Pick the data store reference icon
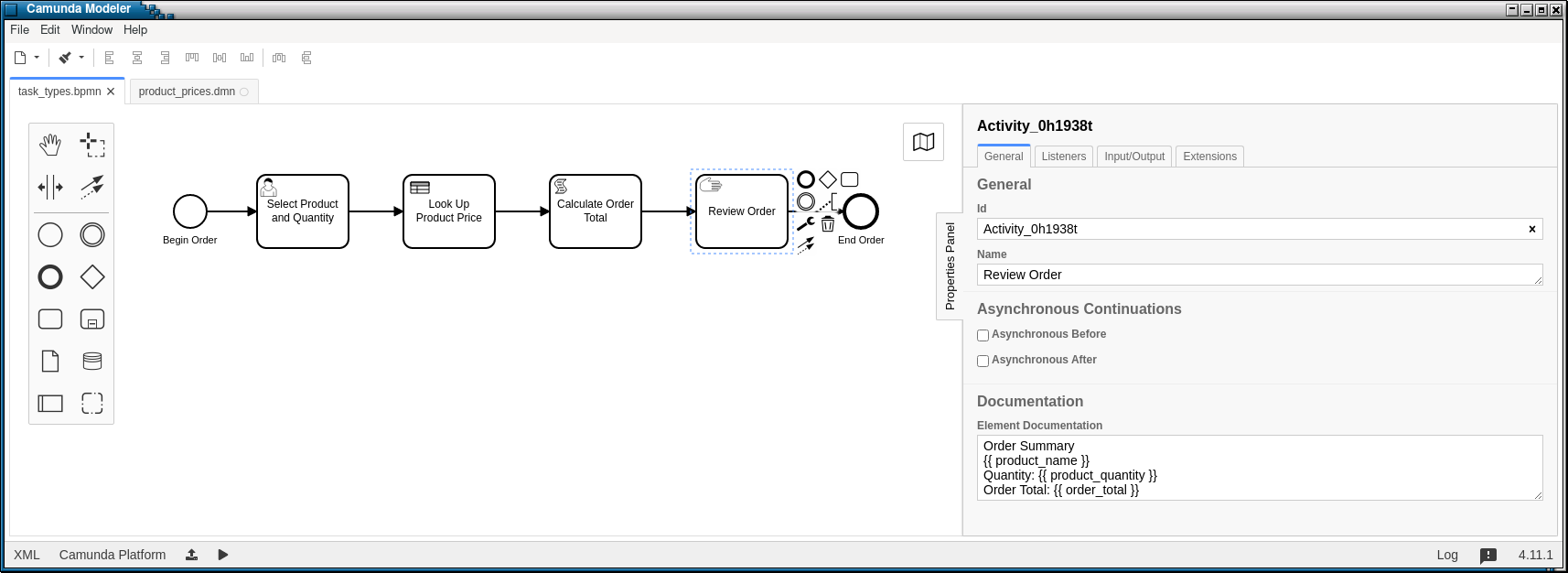 click(x=92, y=361)
